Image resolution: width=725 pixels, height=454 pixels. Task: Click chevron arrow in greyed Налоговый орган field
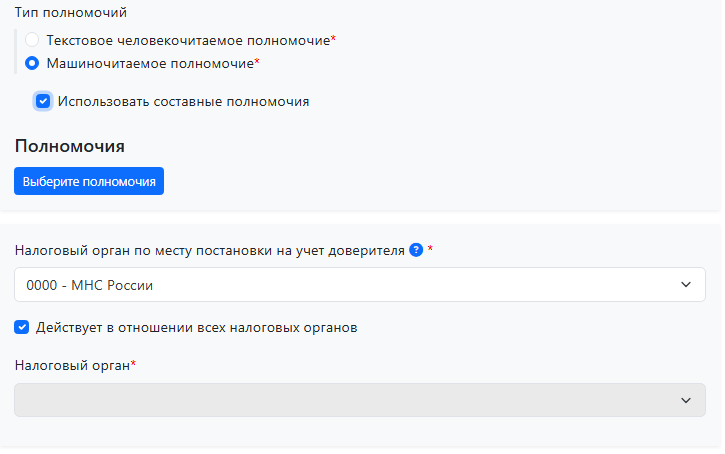point(686,400)
